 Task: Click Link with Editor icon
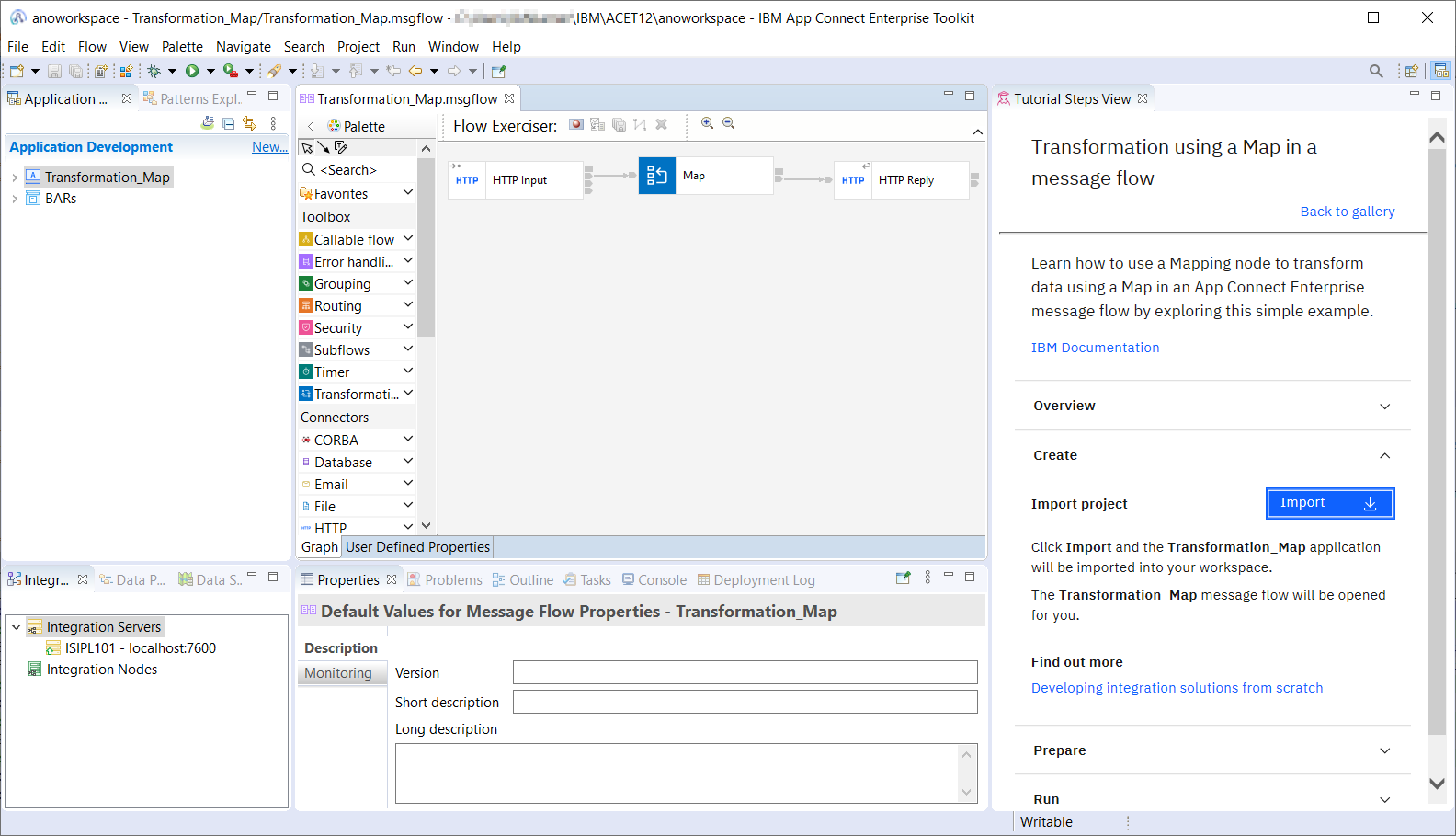tap(249, 123)
